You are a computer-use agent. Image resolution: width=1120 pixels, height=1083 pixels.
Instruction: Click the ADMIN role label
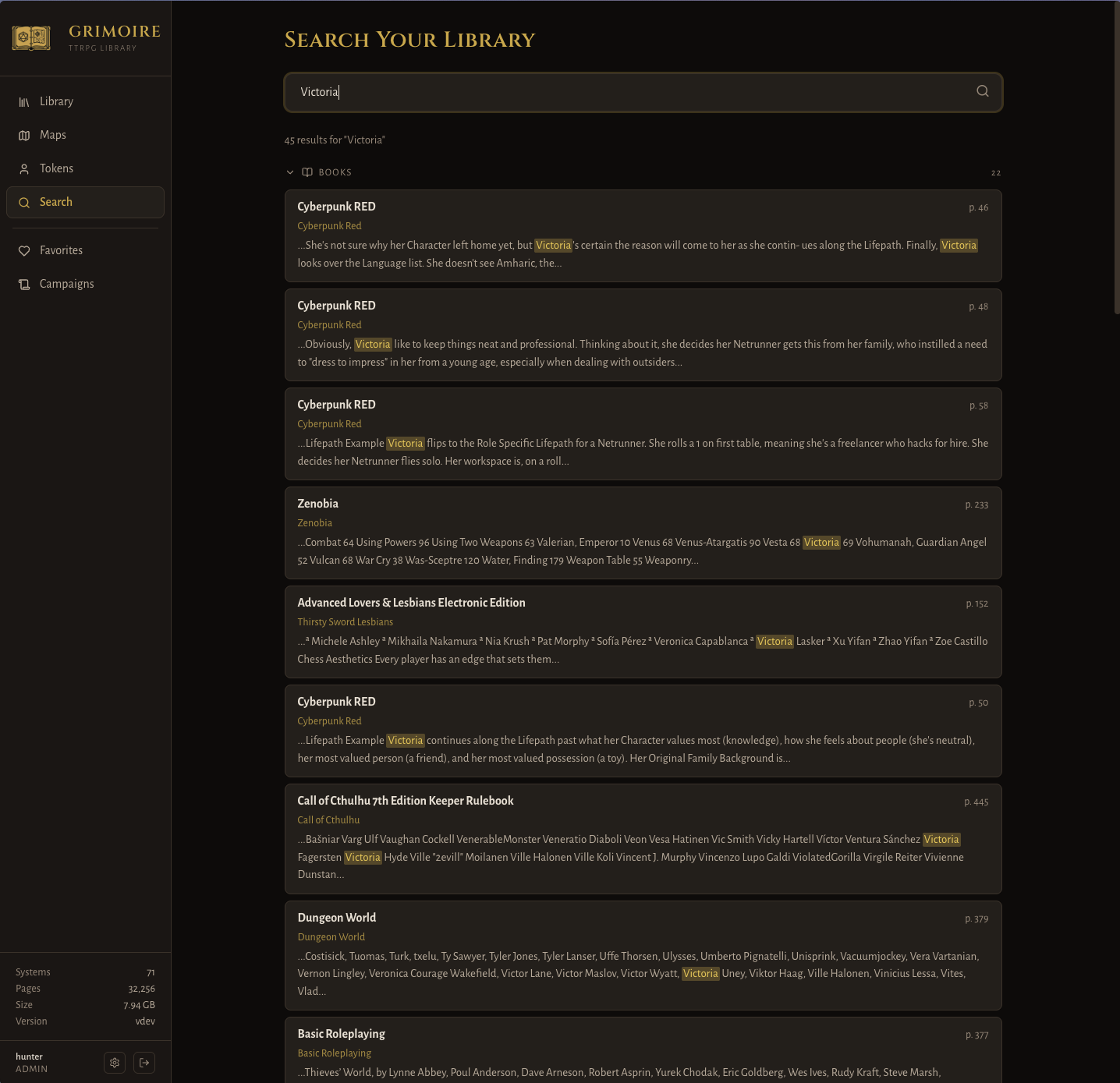tap(31, 1069)
